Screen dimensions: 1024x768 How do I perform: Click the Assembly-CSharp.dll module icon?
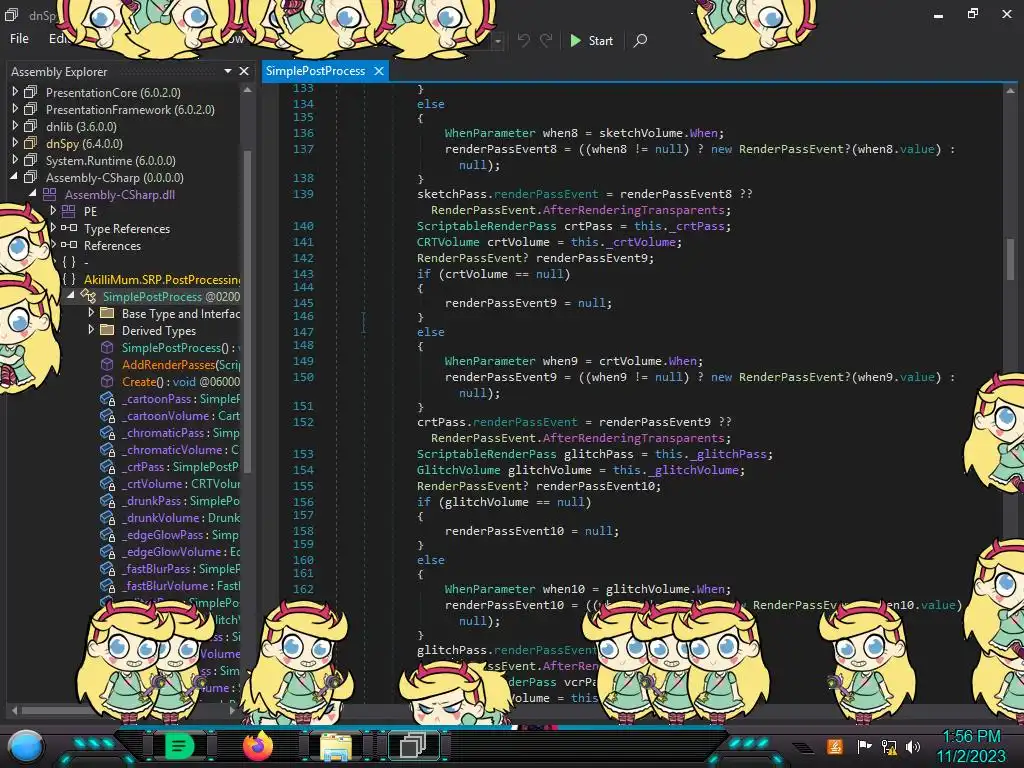(x=50, y=194)
